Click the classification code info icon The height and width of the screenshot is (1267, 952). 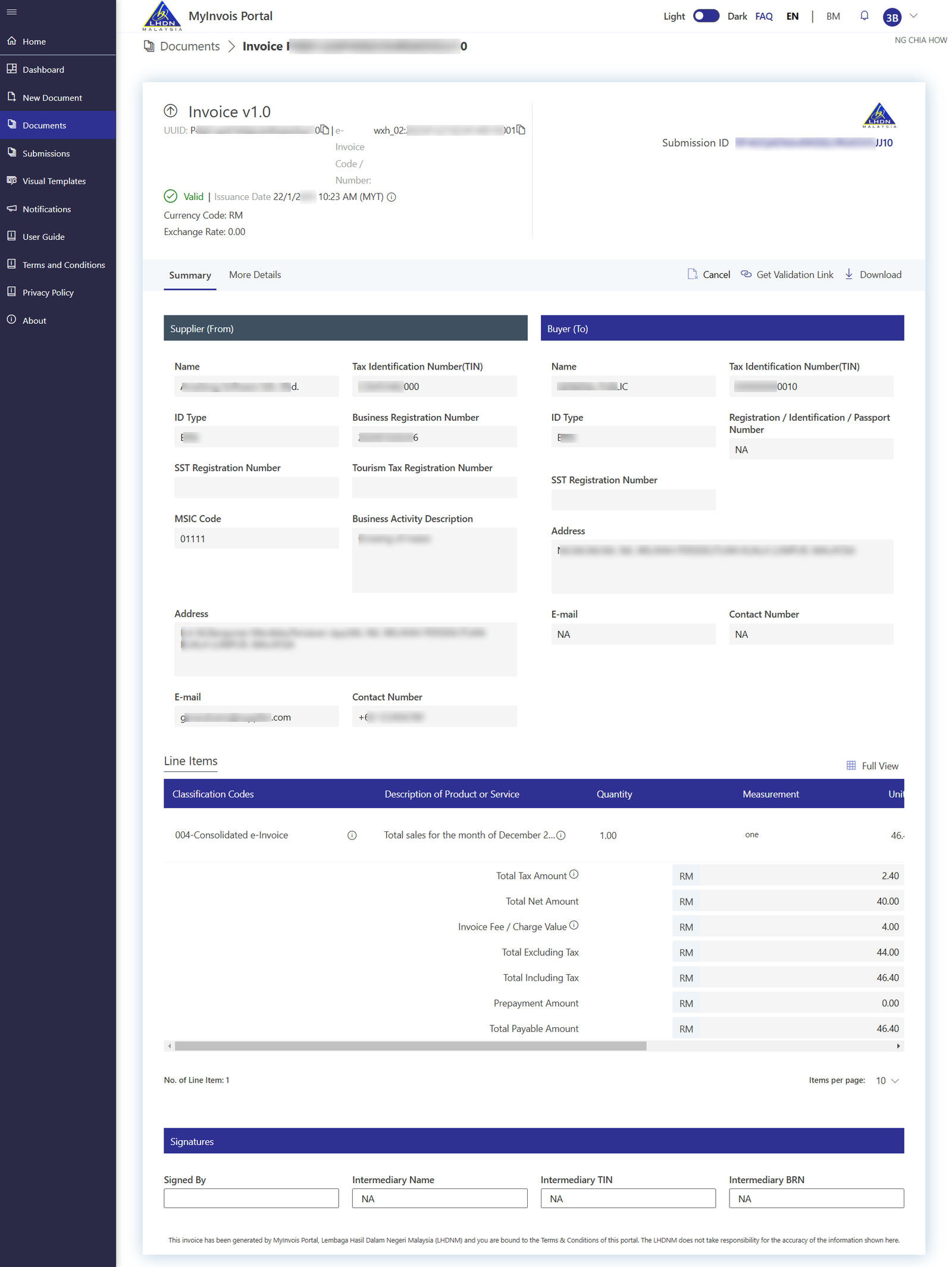352,835
